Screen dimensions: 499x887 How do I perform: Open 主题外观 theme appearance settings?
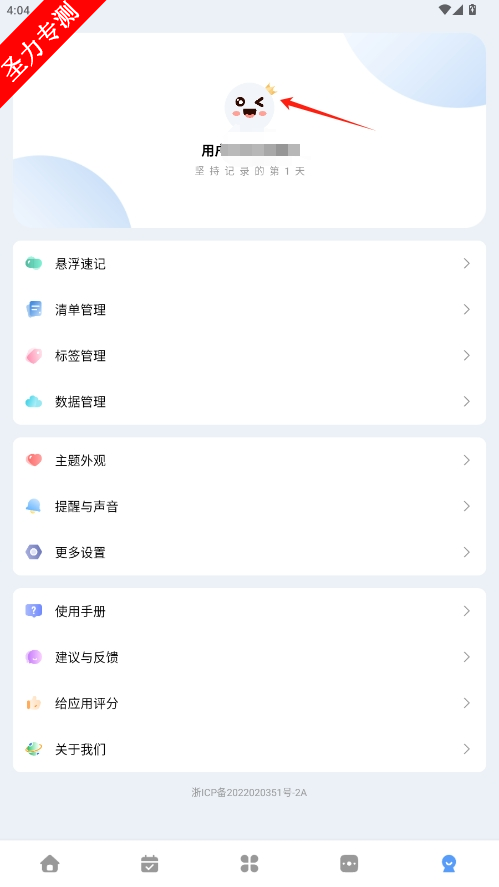tap(250, 460)
